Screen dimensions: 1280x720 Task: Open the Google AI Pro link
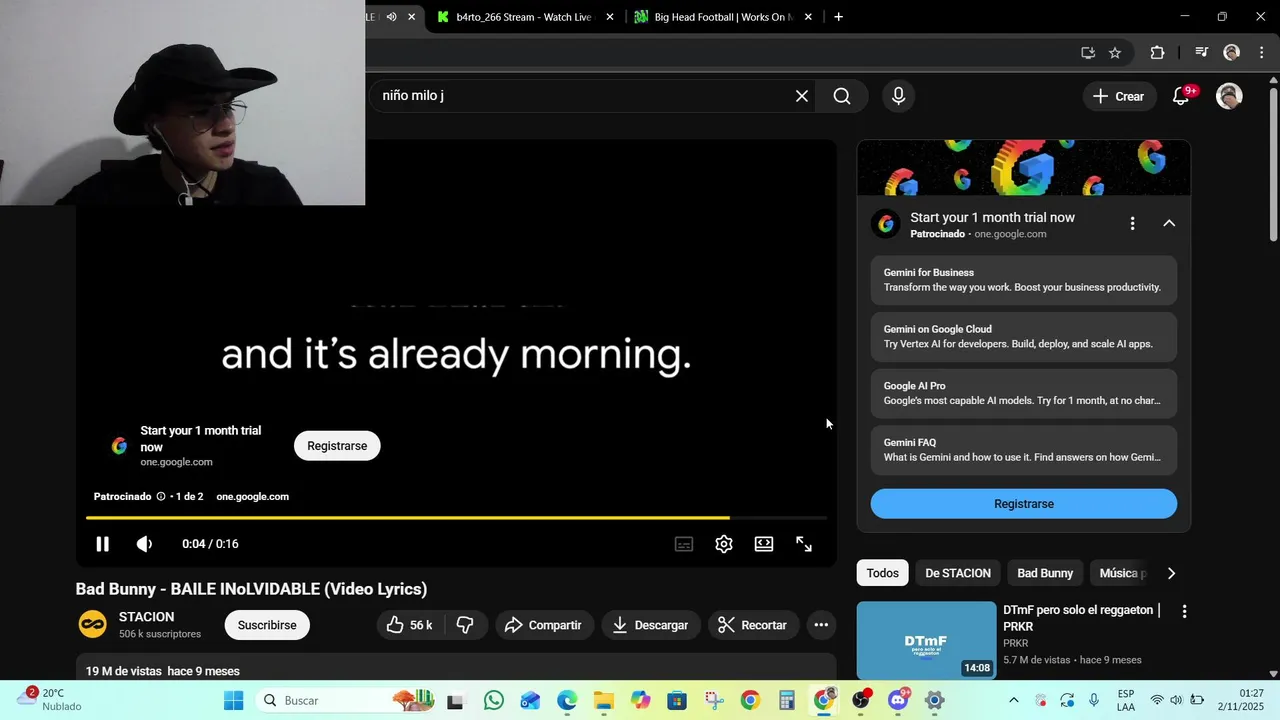pyautogui.click(x=1023, y=393)
